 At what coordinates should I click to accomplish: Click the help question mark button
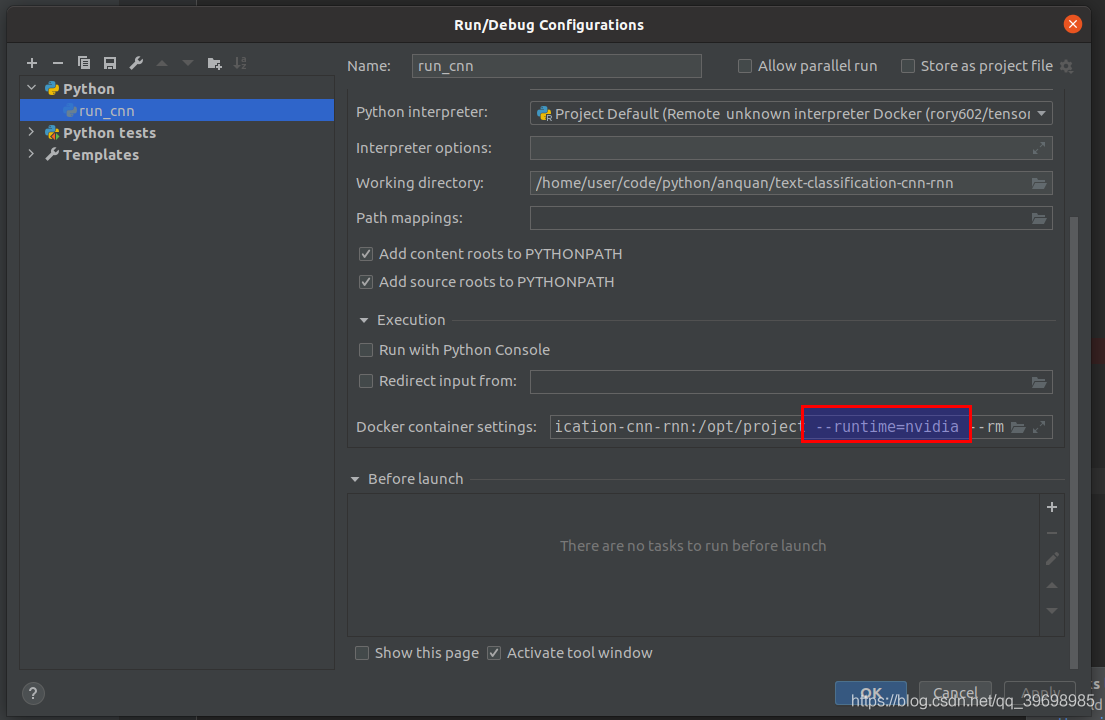click(33, 693)
